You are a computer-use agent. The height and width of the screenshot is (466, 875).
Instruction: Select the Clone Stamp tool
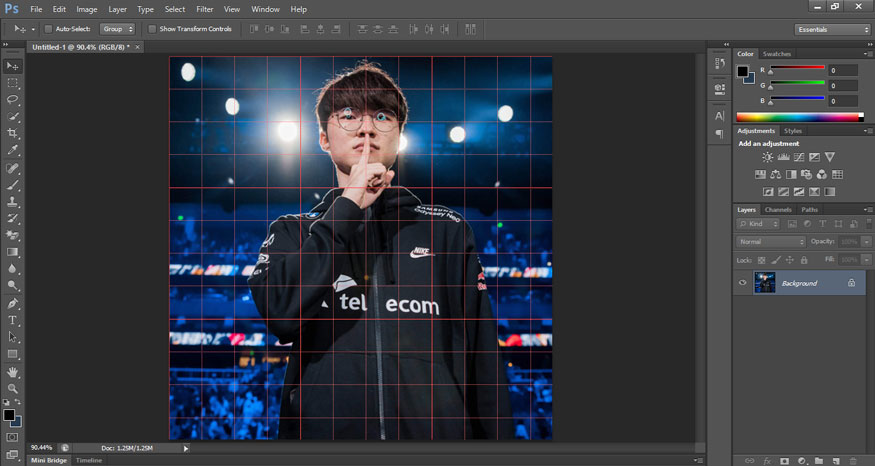pyautogui.click(x=12, y=201)
